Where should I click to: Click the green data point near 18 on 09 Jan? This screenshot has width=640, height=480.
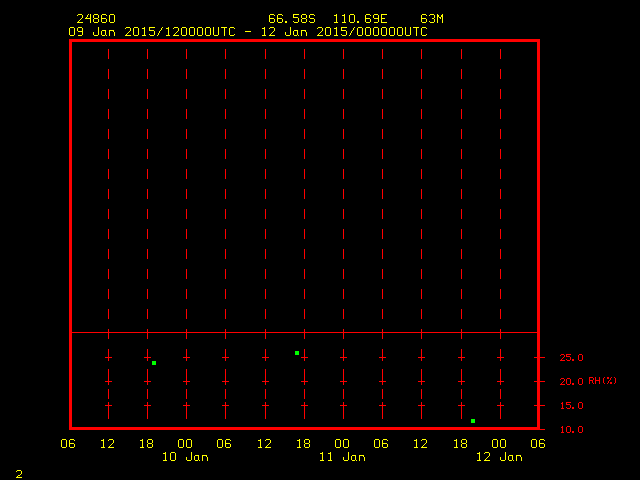(x=154, y=363)
